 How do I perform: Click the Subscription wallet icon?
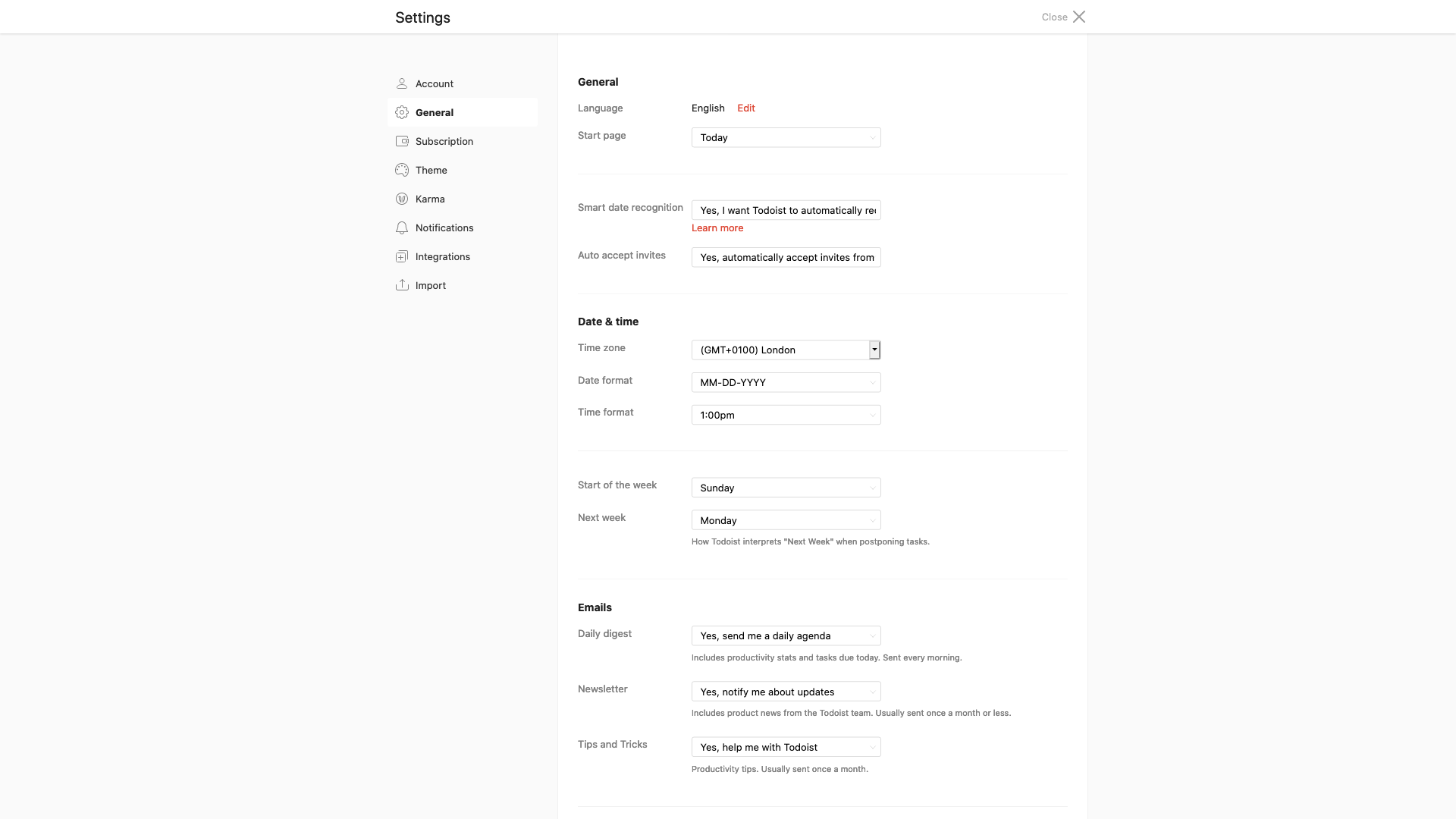pyautogui.click(x=402, y=141)
